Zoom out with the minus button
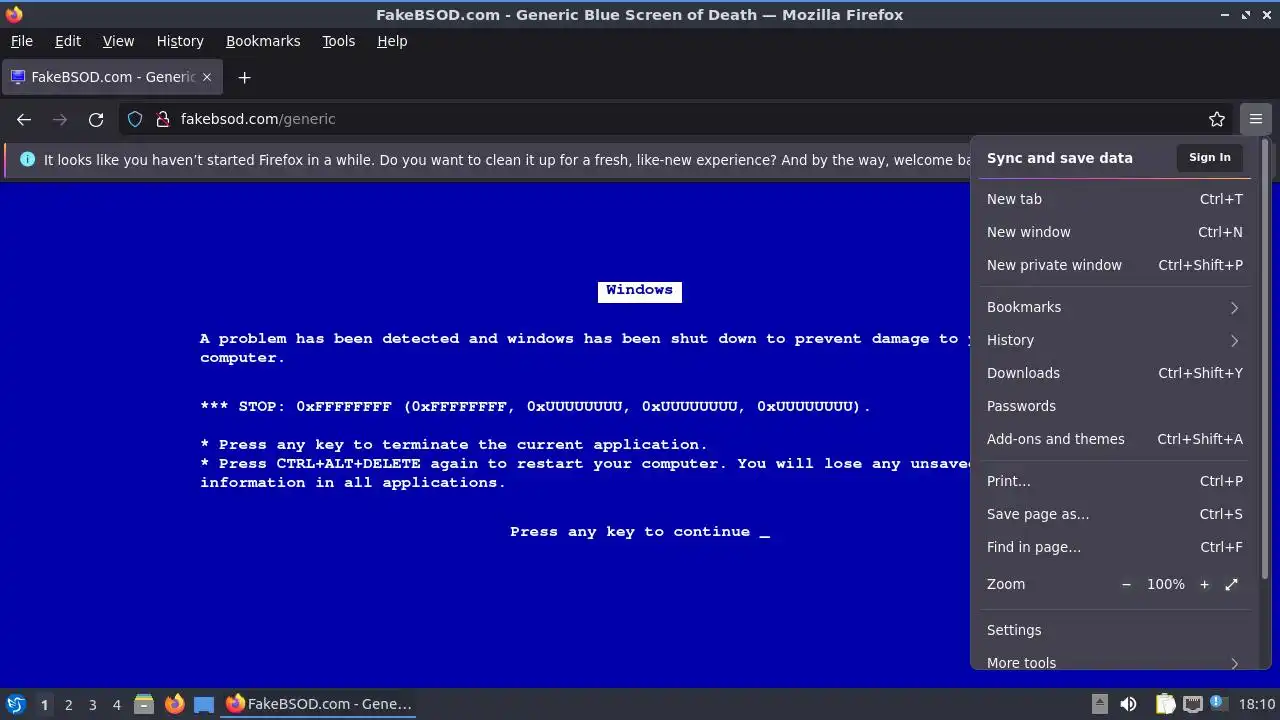 (x=1126, y=584)
